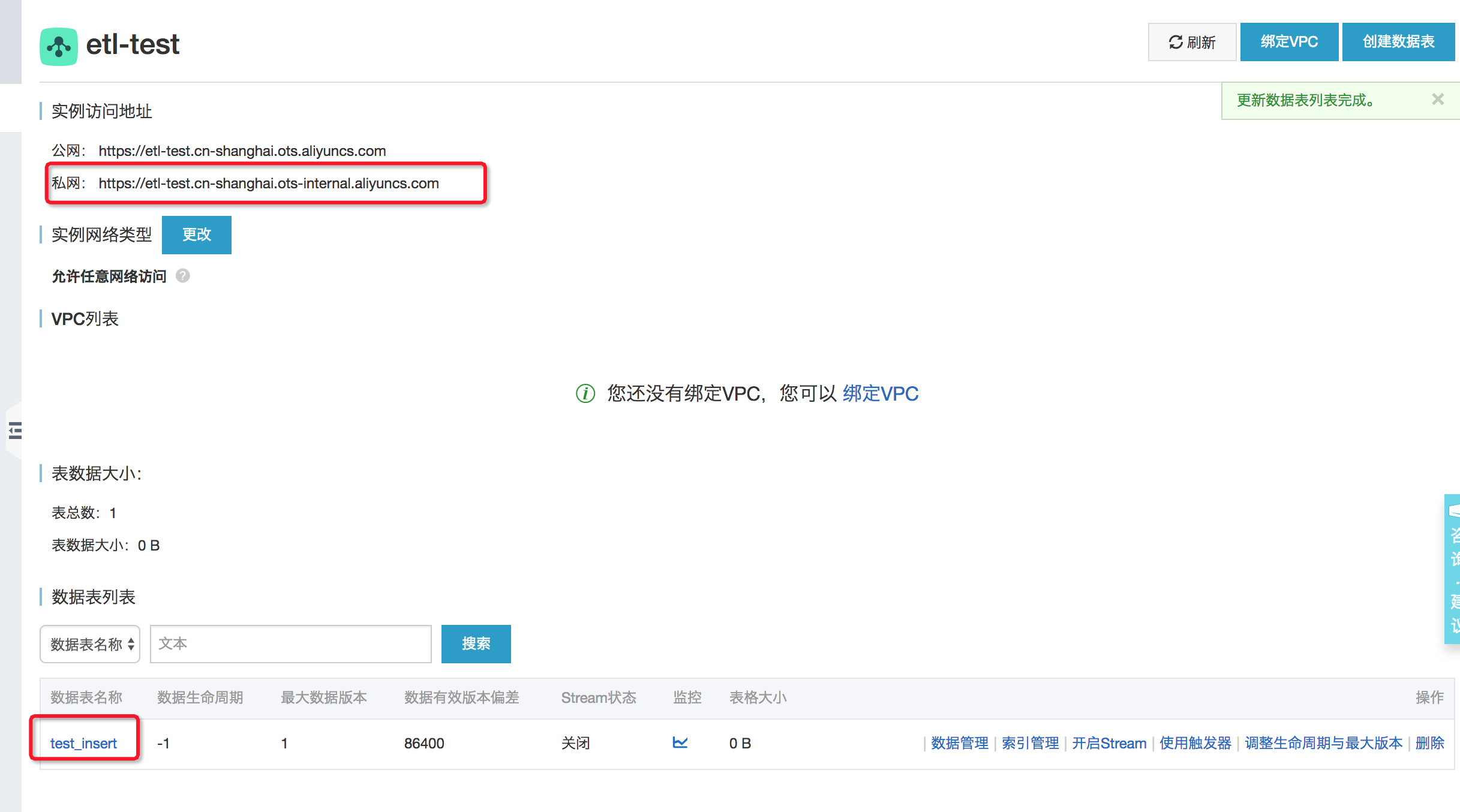
Task: Click the table search text field
Action: coord(290,644)
